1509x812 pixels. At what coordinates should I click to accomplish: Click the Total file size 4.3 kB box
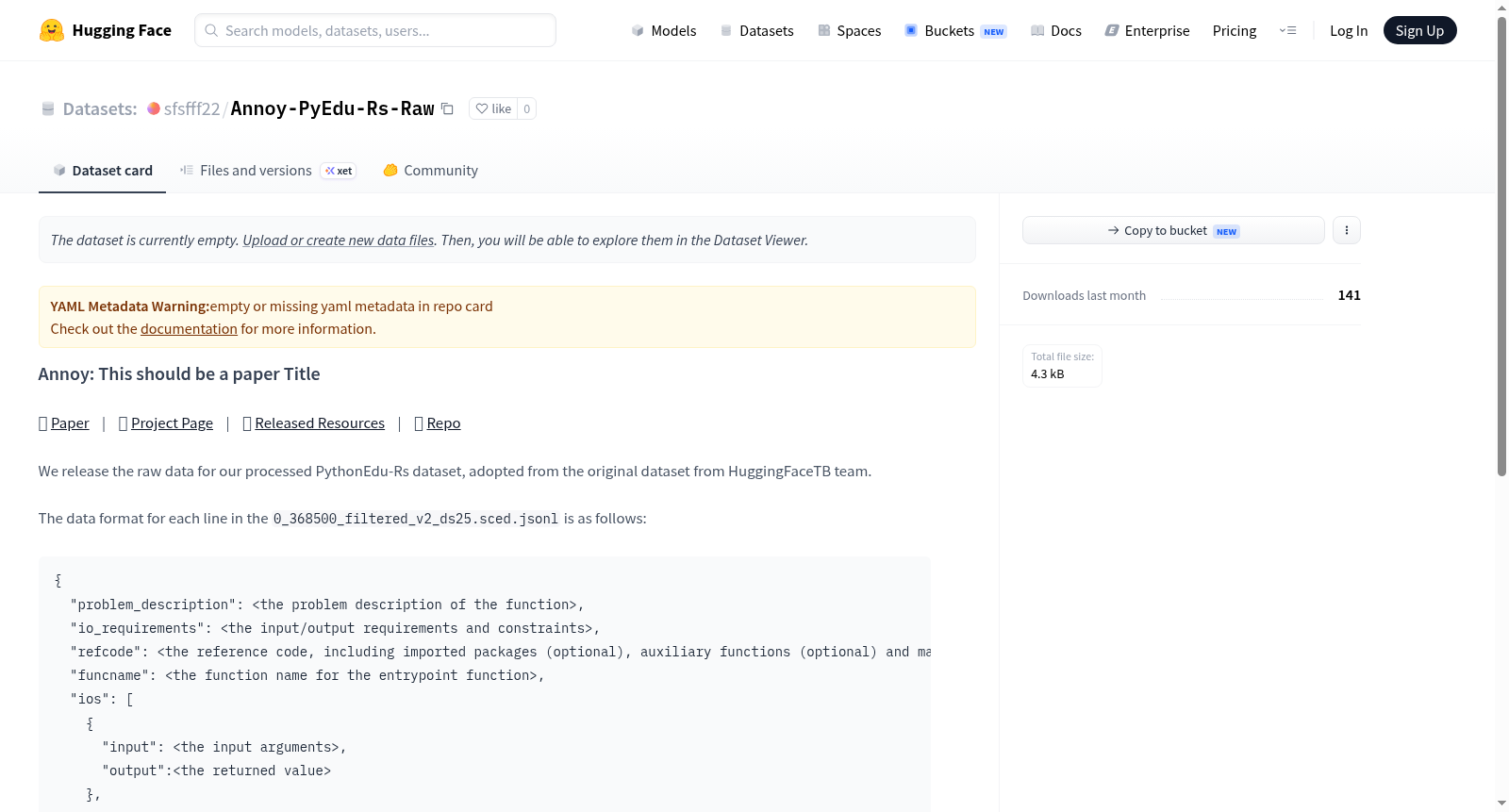click(x=1063, y=366)
